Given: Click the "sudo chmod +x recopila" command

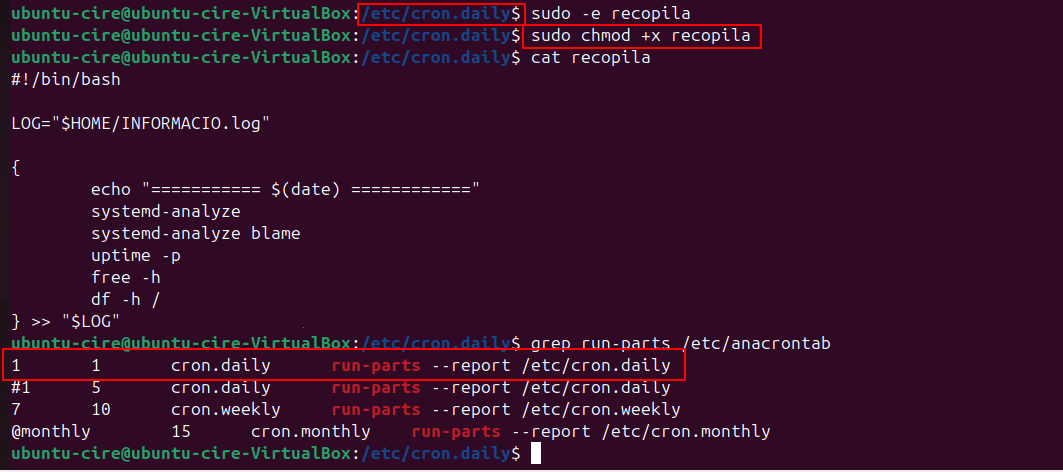Looking at the screenshot, I should pos(641,37).
